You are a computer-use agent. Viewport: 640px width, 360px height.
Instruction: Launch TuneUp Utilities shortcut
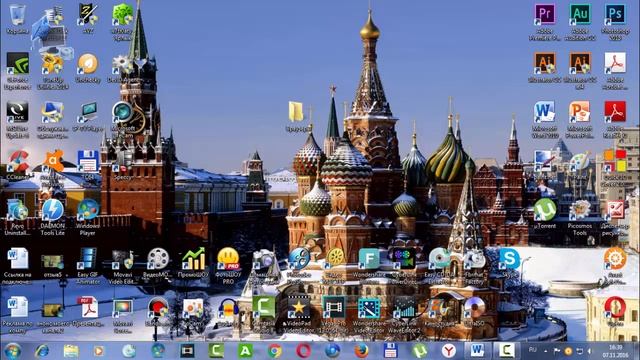pos(53,70)
